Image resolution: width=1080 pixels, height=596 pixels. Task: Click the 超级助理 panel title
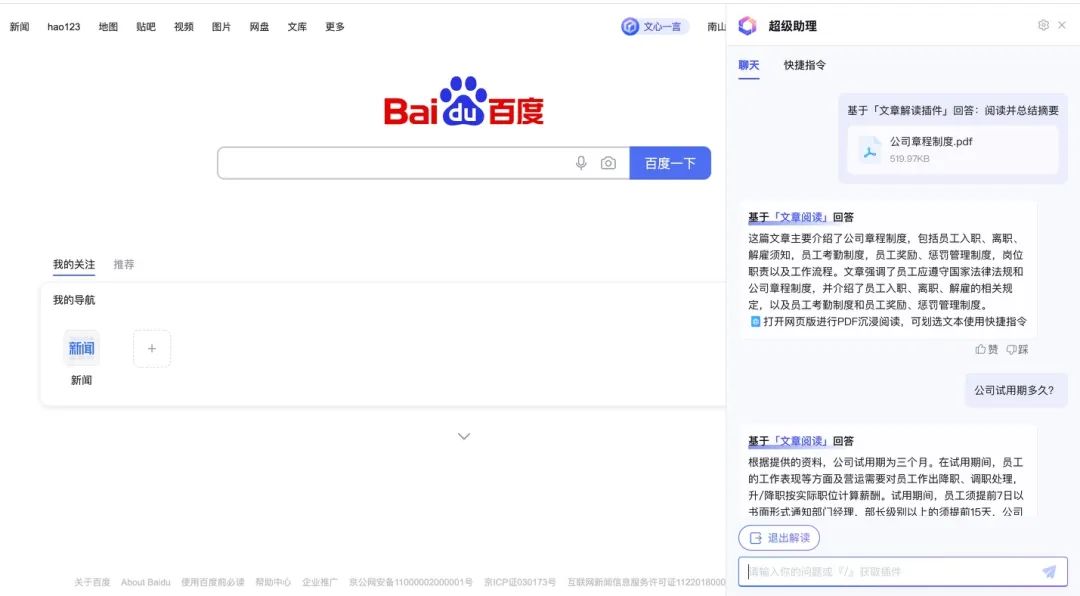click(x=793, y=26)
